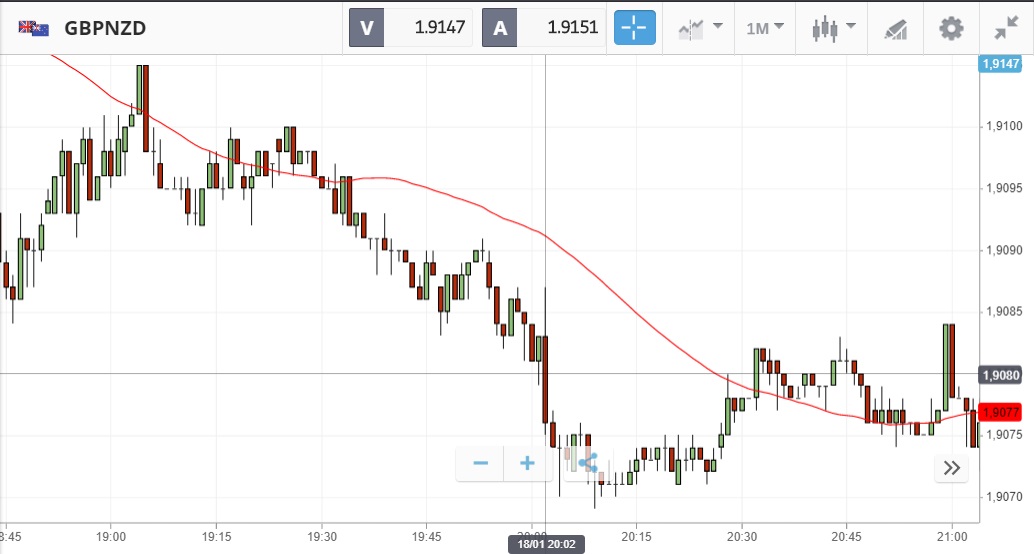The width and height of the screenshot is (1034, 554).
Task: Expand the 1M timeframe dropdown
Action: pyautogui.click(x=765, y=28)
